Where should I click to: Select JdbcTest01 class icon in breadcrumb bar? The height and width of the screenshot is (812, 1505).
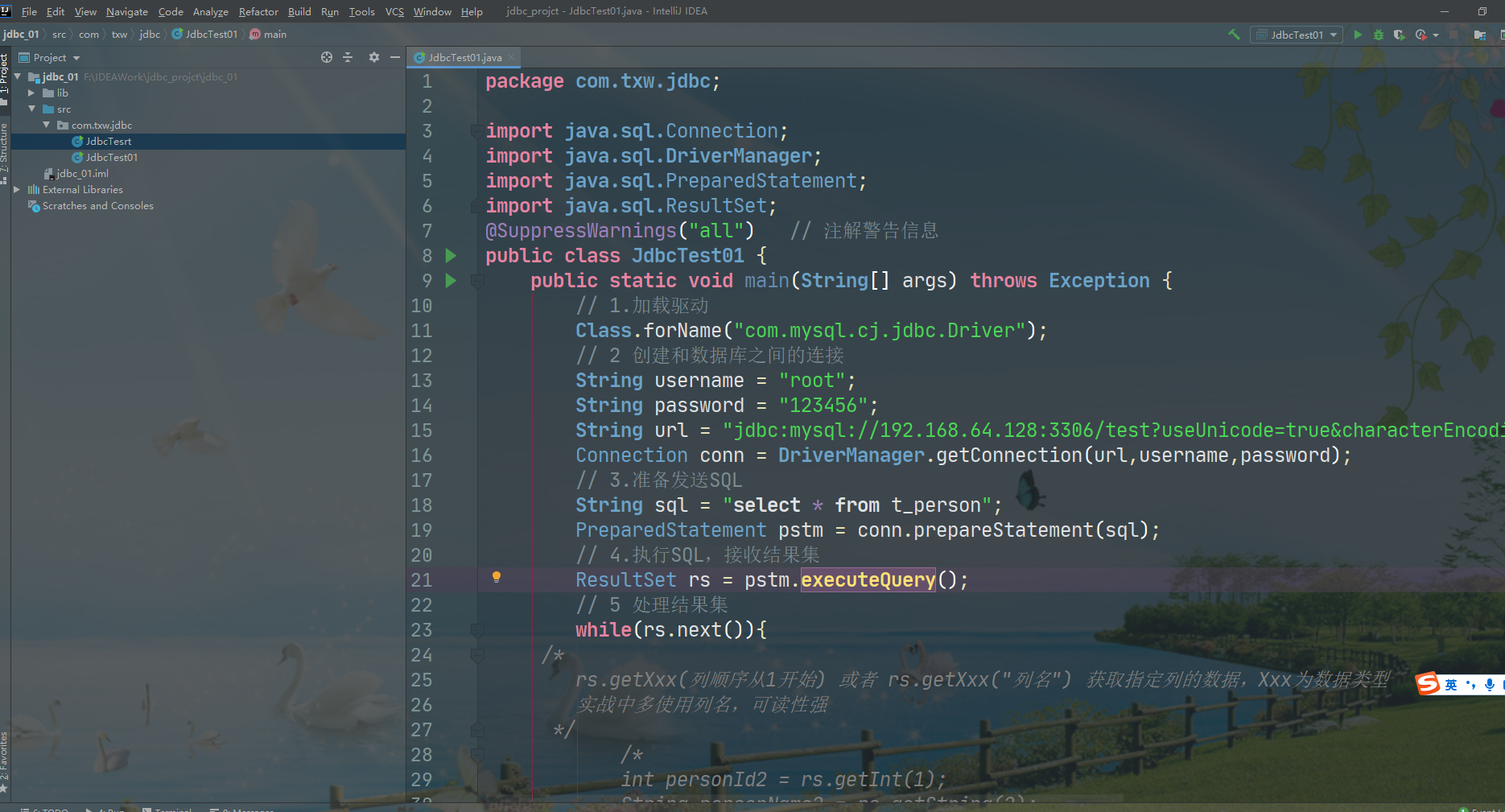178,34
